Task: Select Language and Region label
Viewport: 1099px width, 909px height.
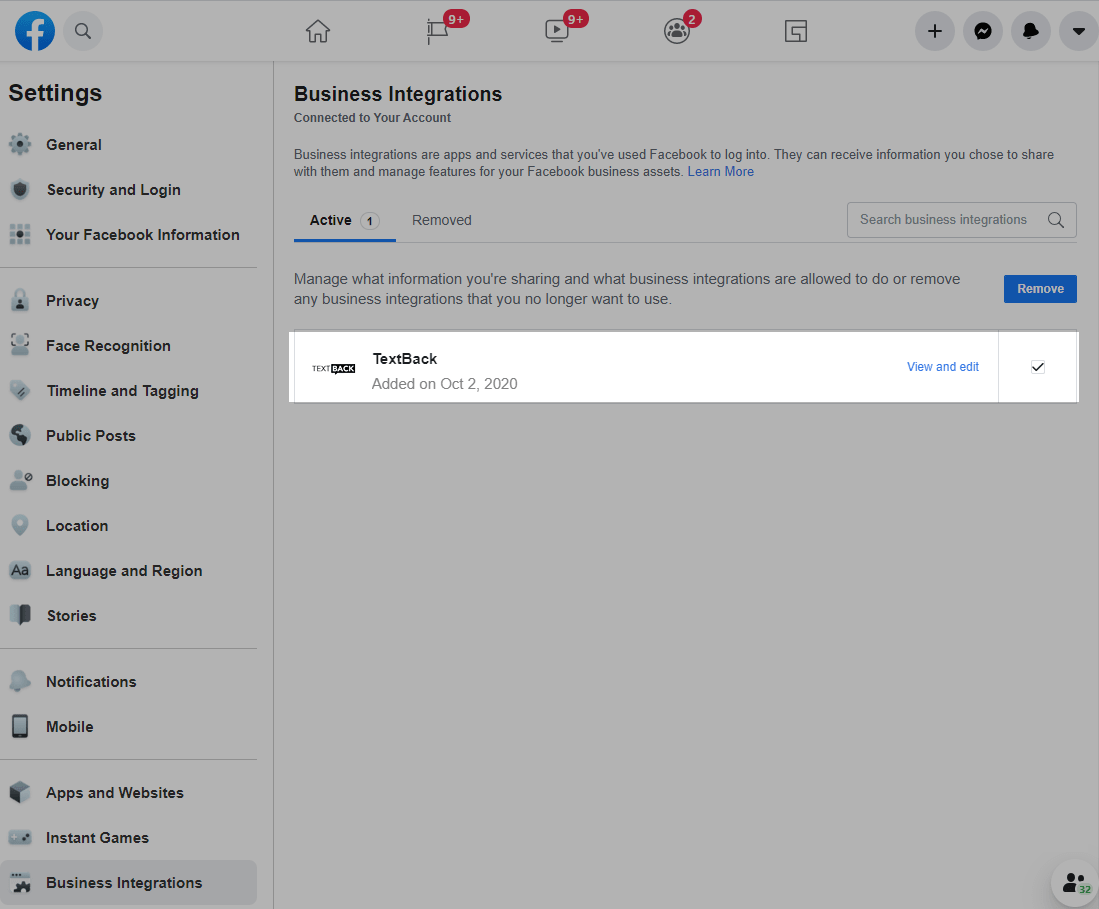Action: click(x=124, y=571)
